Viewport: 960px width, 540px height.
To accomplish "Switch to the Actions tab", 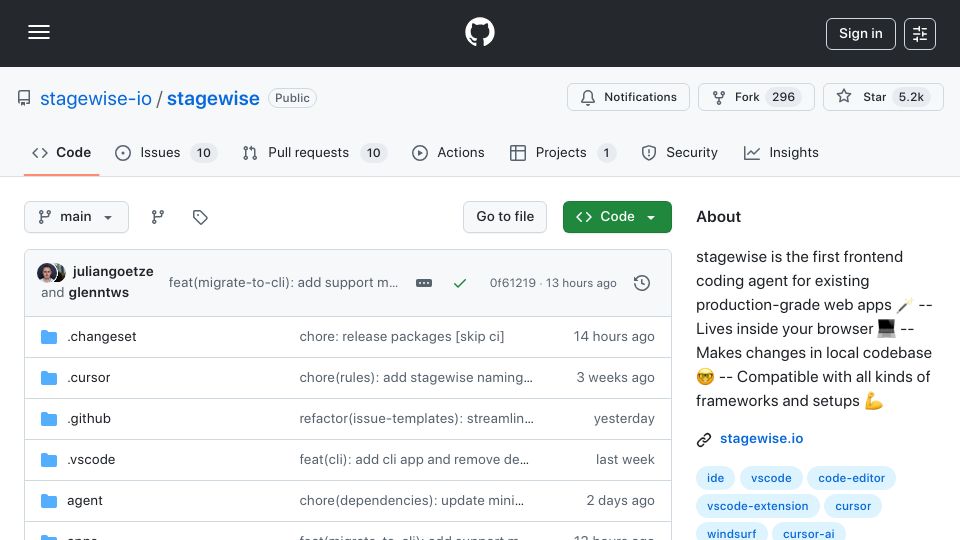I will pos(448,152).
